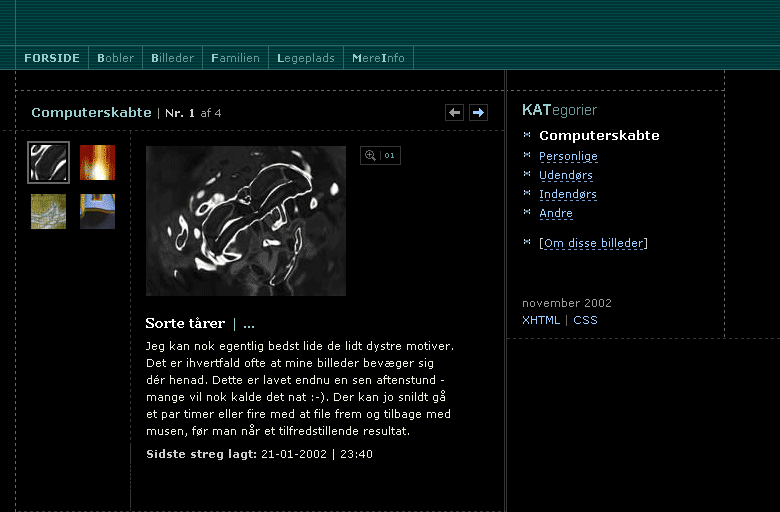Viewport: 780px width, 512px height.
Task: Open the Bobler navigation tab
Action: click(115, 58)
